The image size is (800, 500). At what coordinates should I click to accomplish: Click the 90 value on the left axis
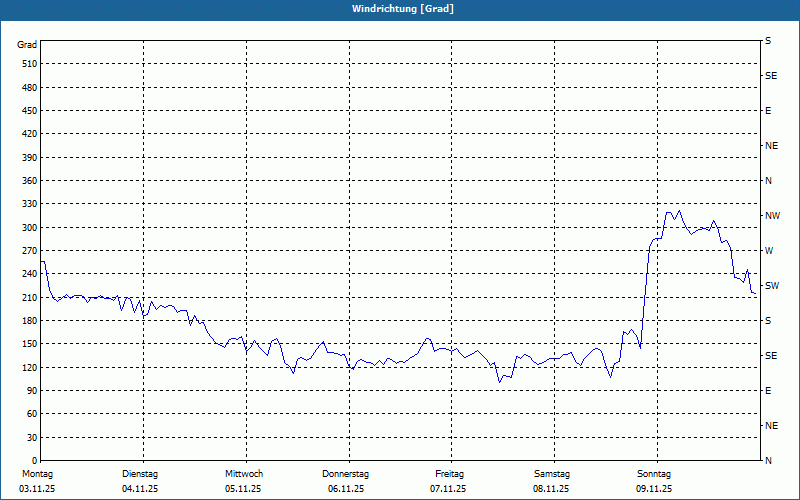(x=32, y=391)
